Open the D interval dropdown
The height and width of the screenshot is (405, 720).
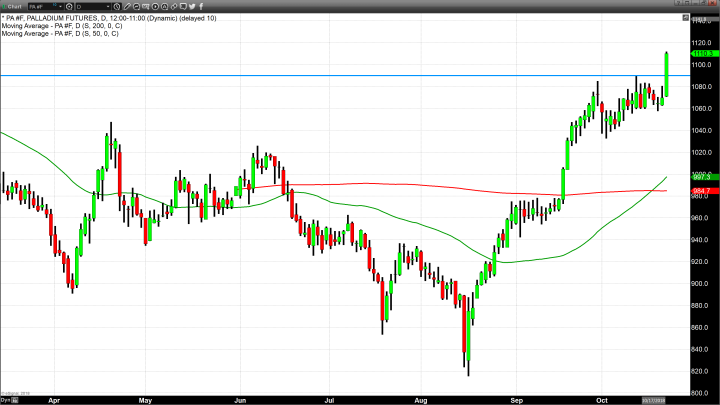[108, 6]
